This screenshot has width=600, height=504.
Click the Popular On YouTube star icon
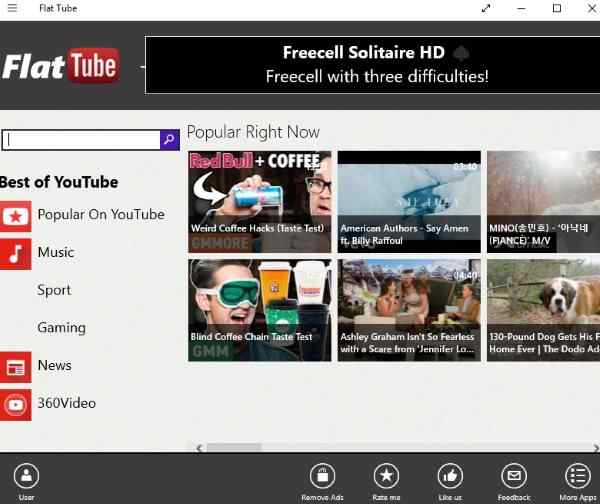15,216
